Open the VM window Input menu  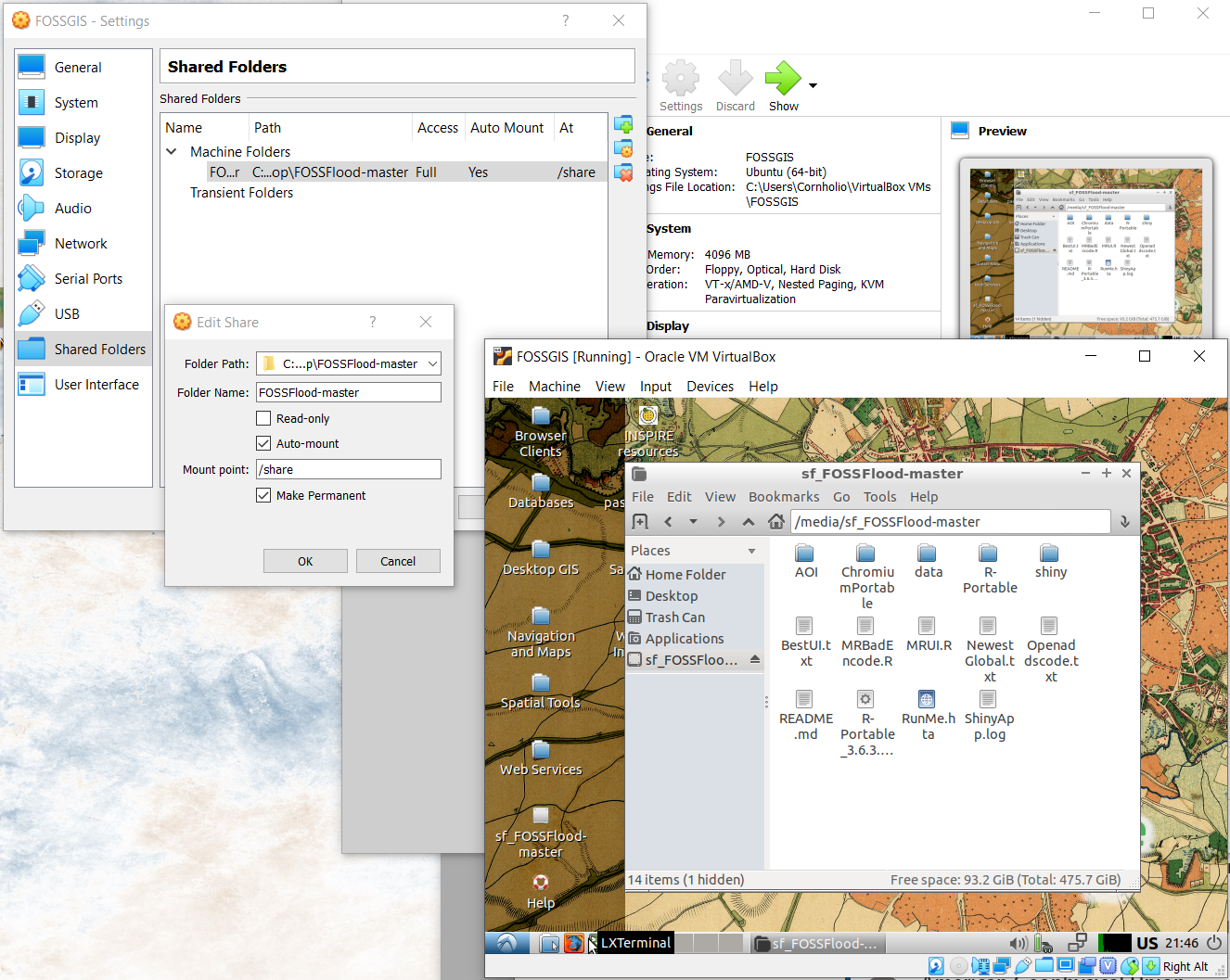click(x=656, y=387)
